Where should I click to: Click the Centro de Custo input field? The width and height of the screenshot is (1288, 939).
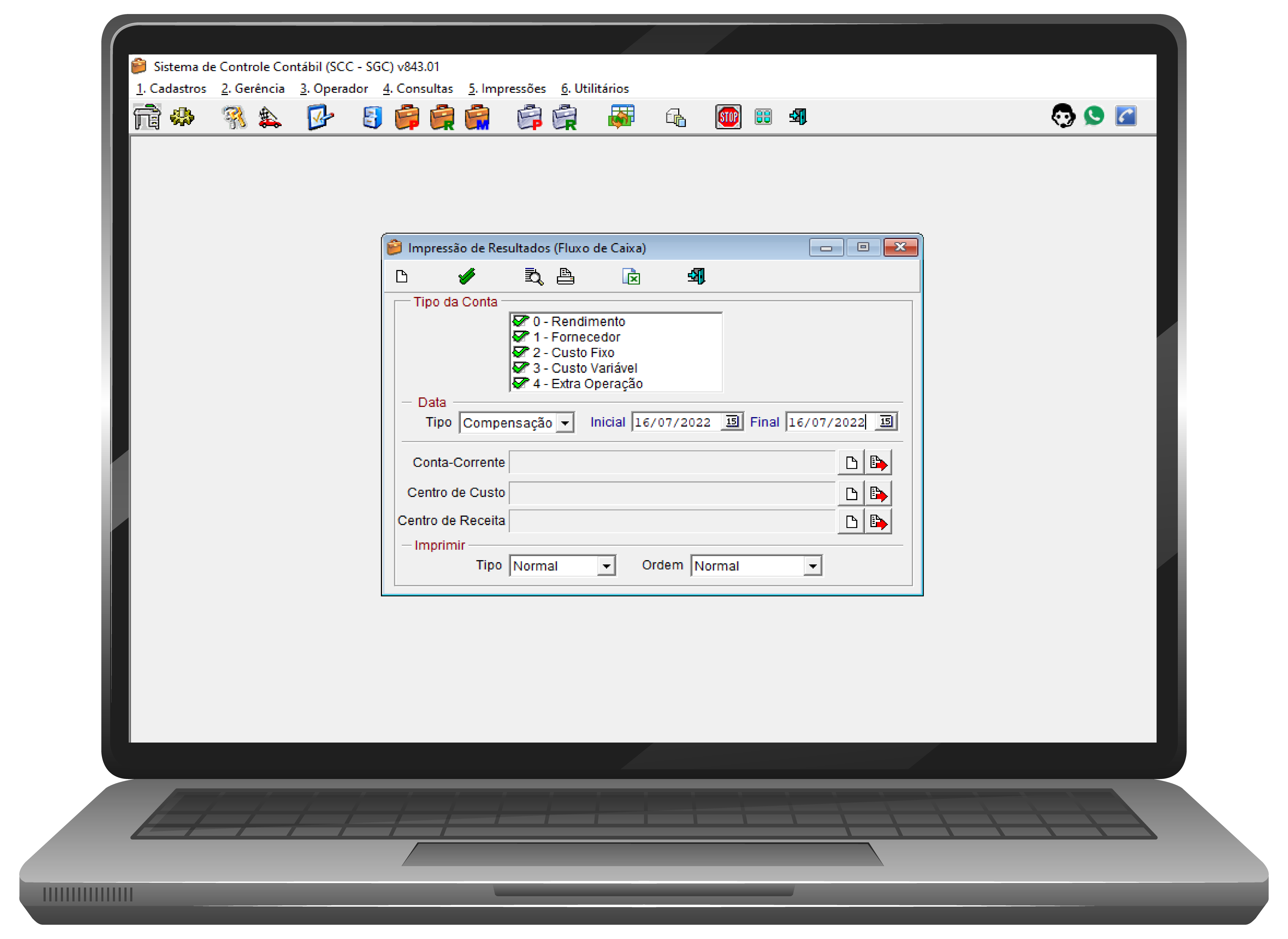[673, 494]
